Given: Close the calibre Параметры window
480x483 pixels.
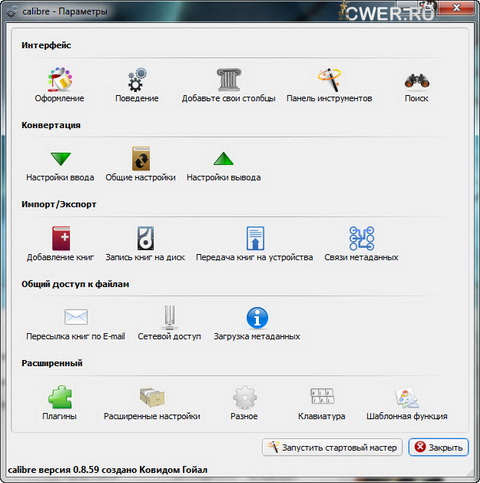Looking at the screenshot, I should tap(456, 8).
